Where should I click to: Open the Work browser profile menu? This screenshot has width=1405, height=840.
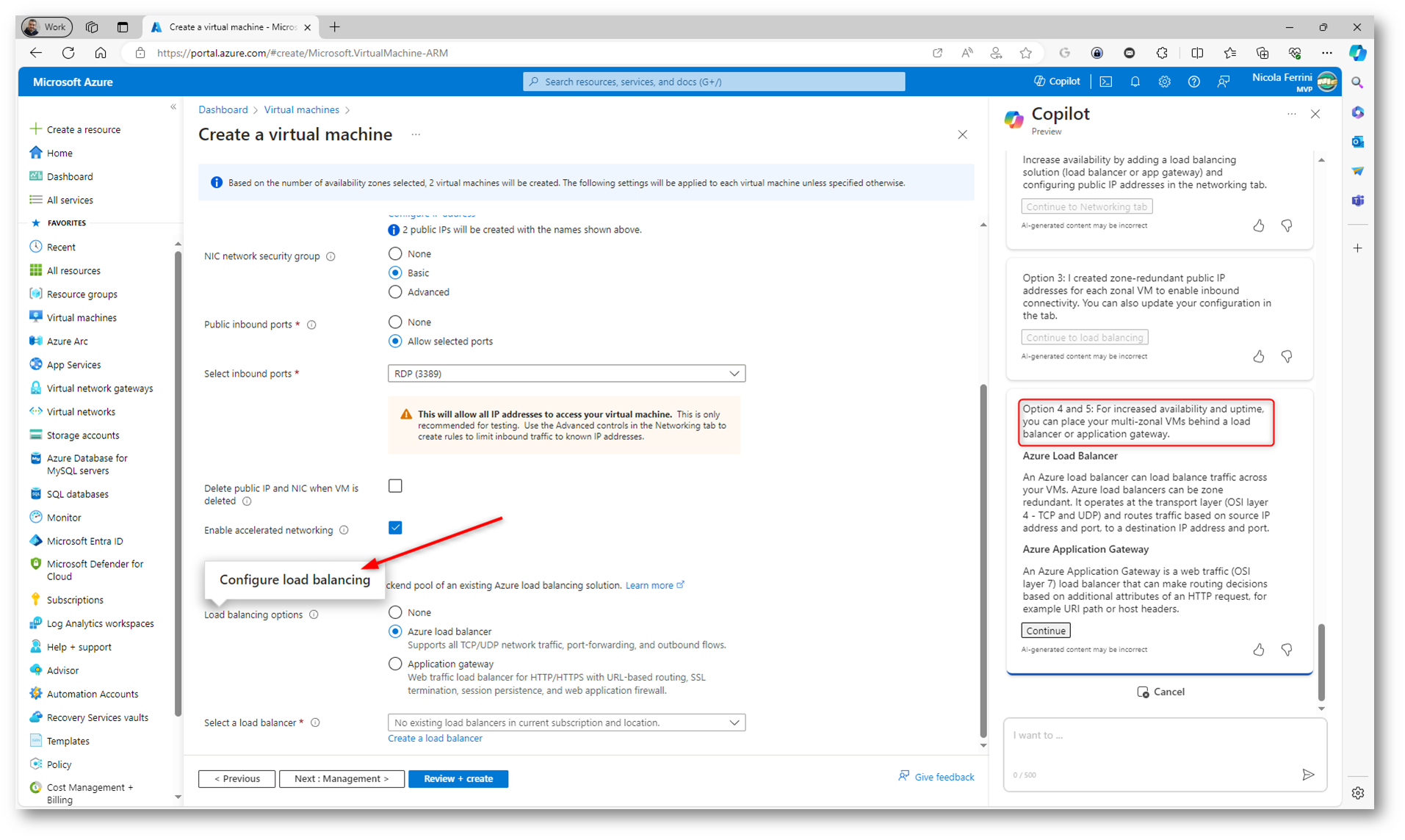point(46,27)
